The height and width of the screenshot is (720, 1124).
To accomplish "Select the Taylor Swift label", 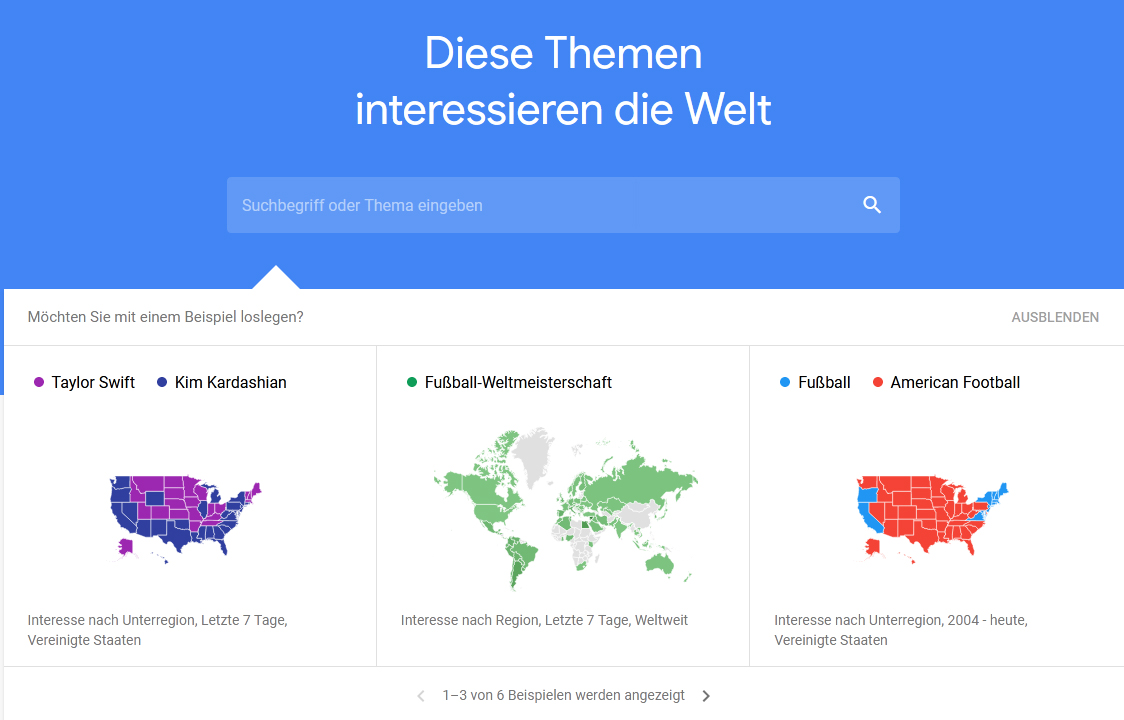I will 93,382.
